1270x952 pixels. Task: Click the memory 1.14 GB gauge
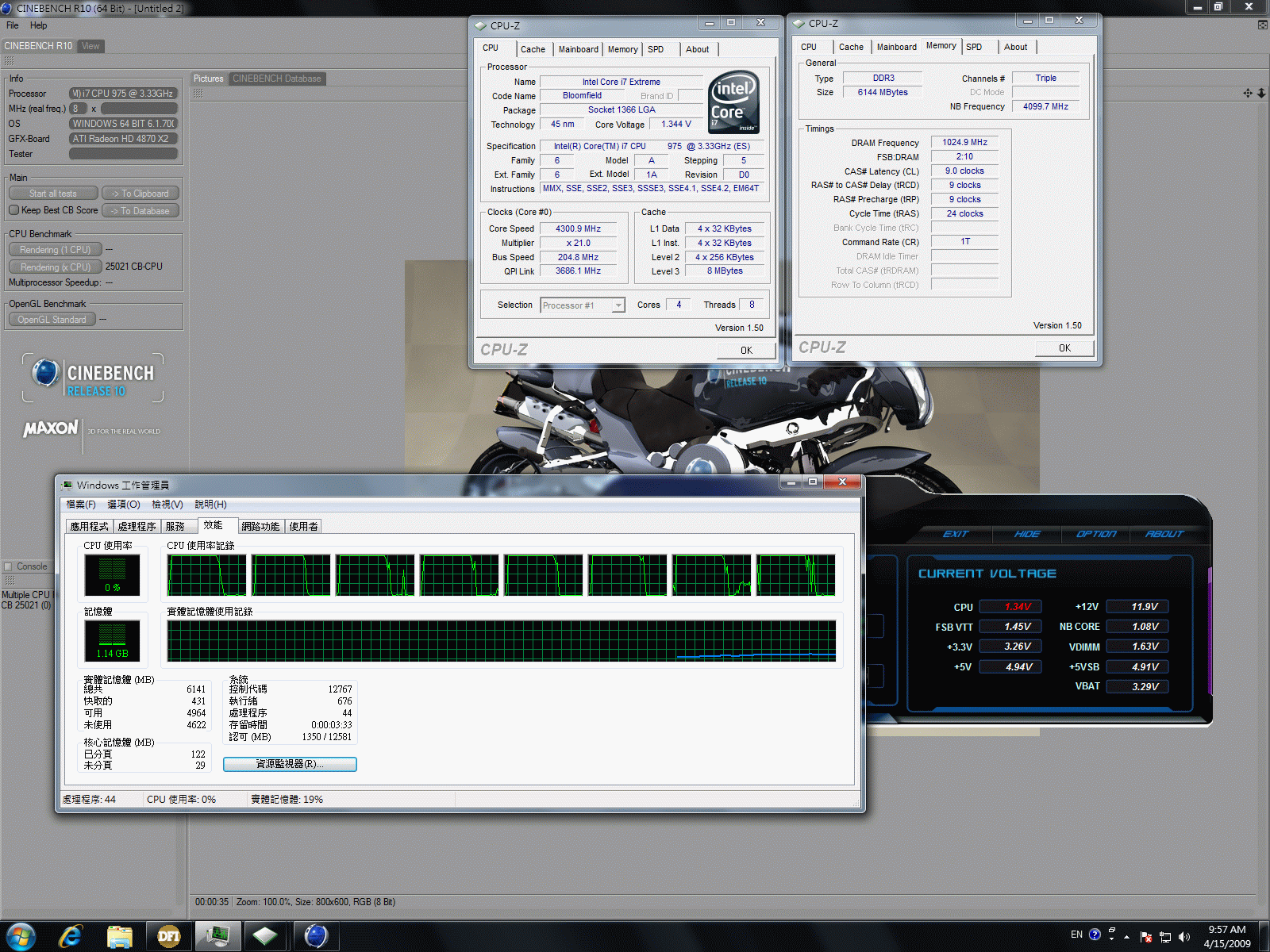tap(112, 641)
